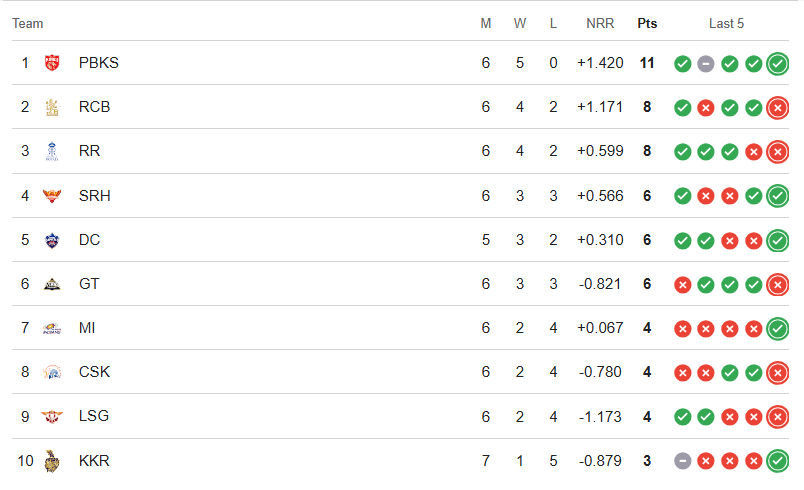Open the PBKS team name link
The image size is (804, 490).
[x=99, y=63]
